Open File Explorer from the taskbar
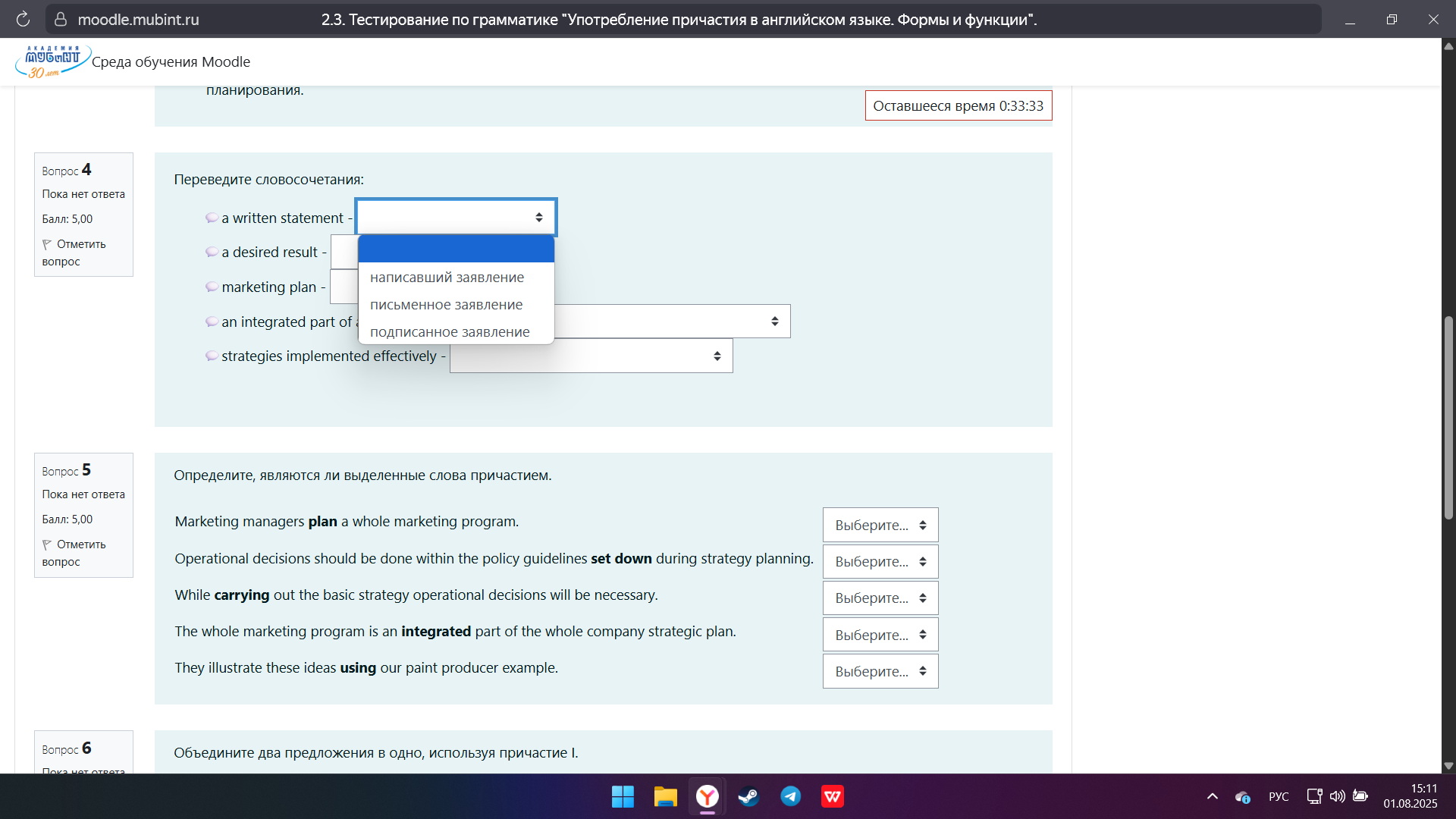 point(665,796)
